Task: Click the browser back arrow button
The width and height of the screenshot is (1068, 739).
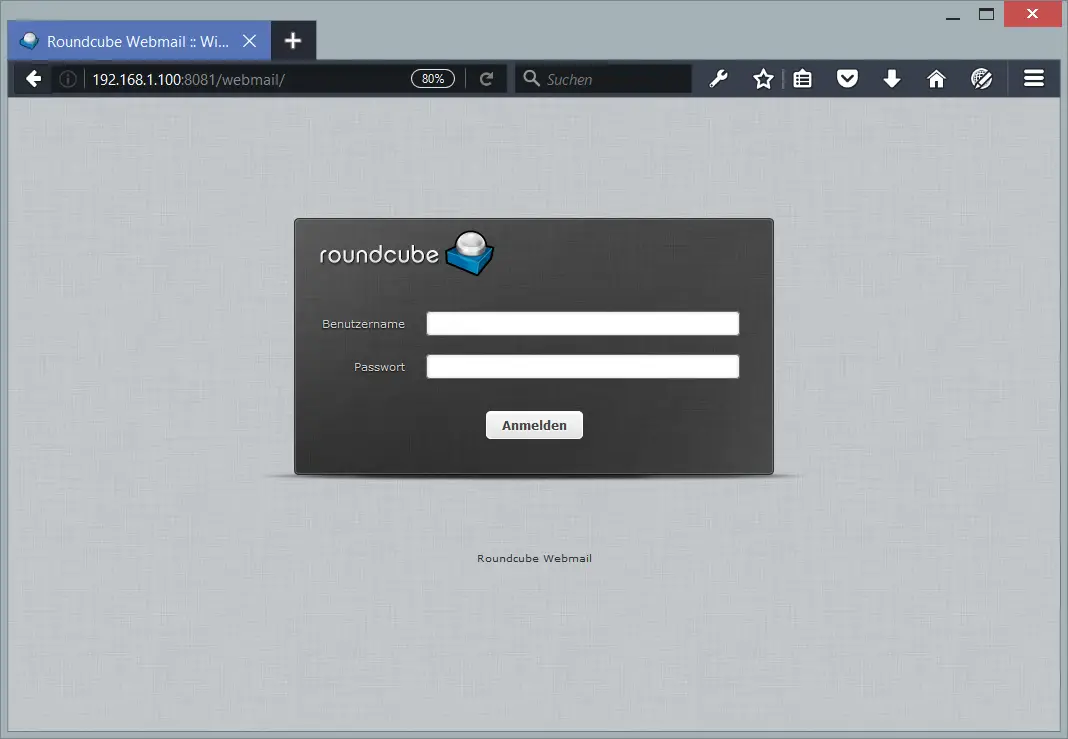Action: pos(33,79)
